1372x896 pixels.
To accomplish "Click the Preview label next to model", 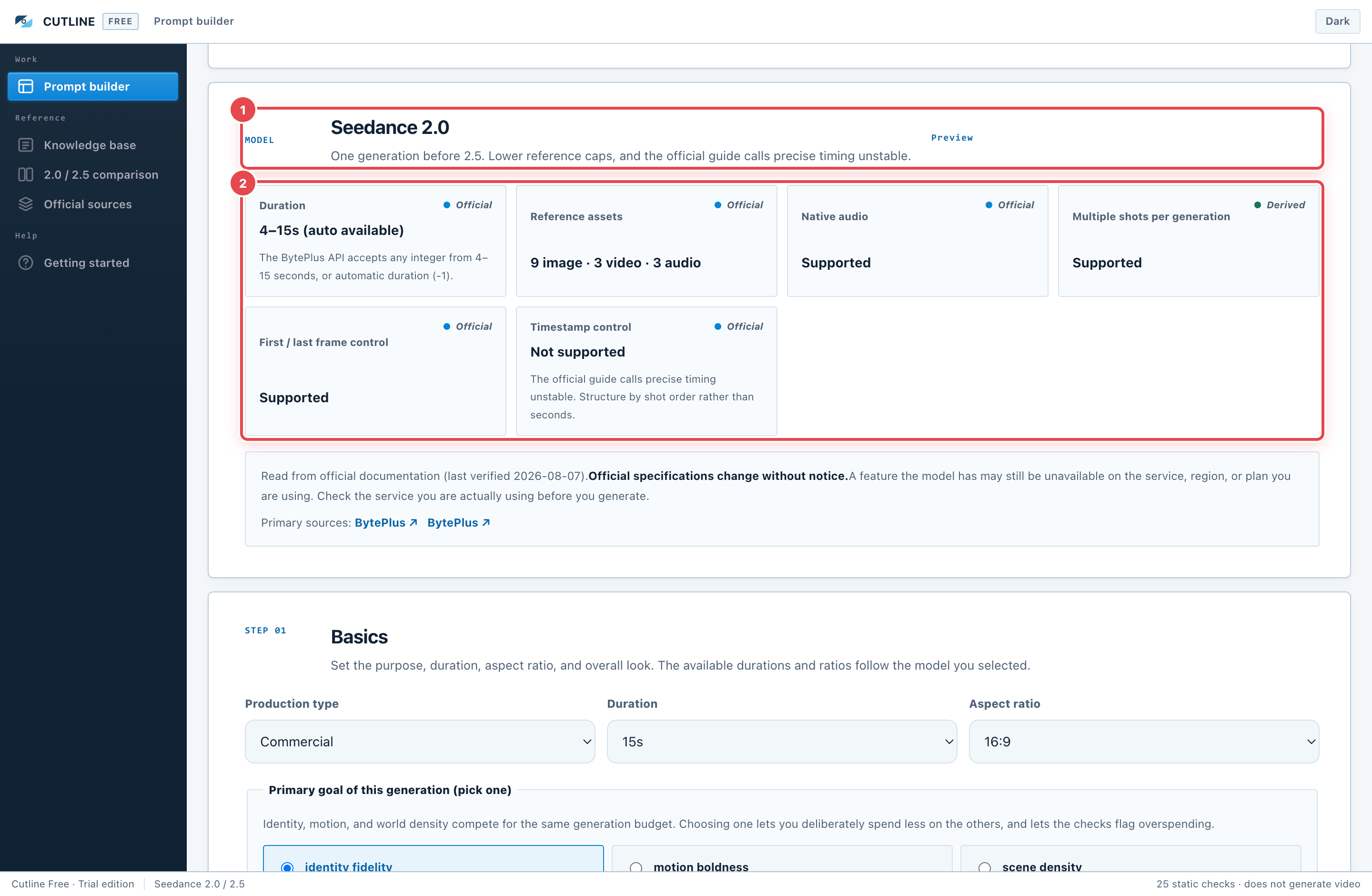I will [x=952, y=138].
